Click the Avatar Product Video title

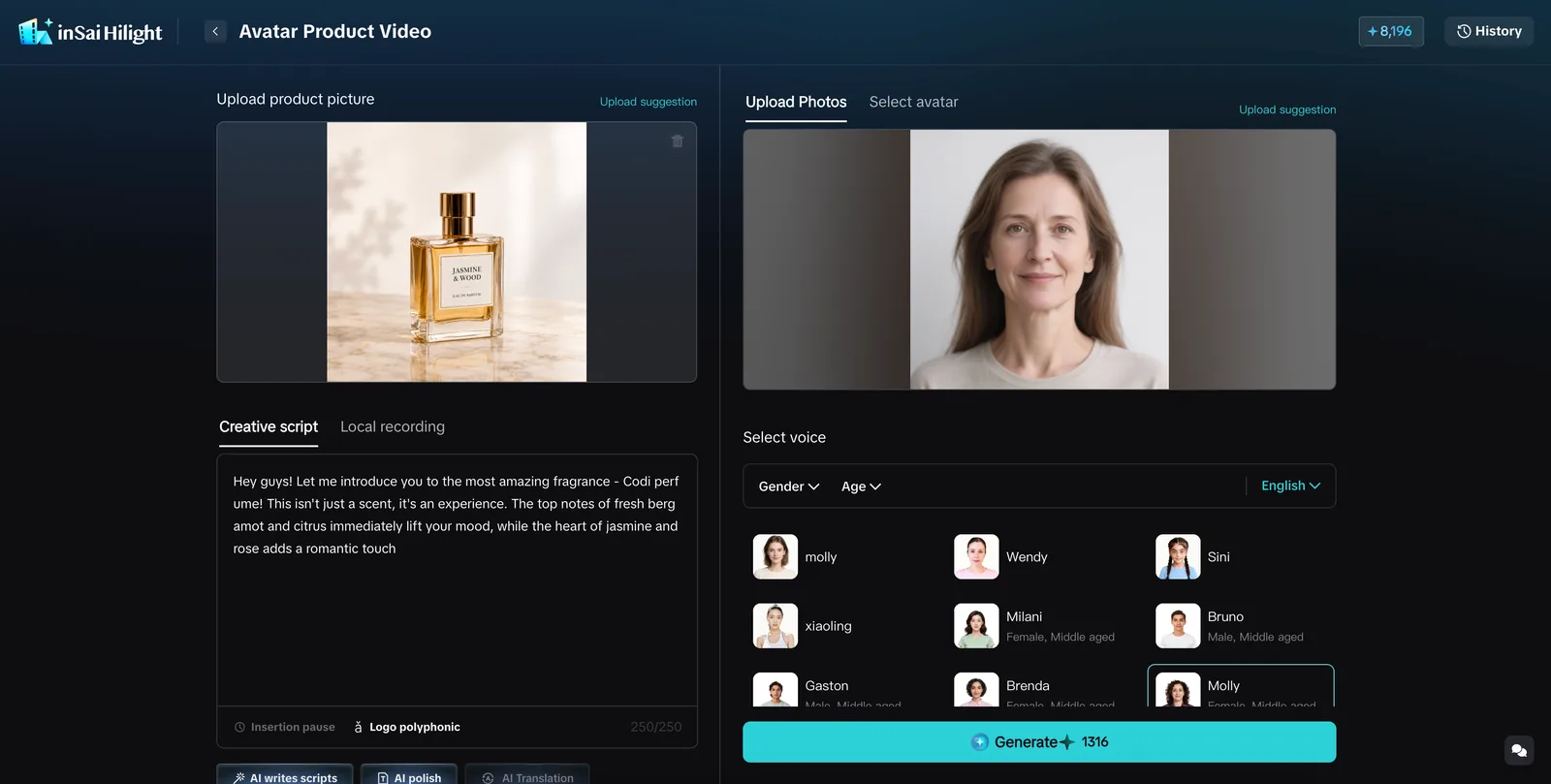click(x=335, y=32)
